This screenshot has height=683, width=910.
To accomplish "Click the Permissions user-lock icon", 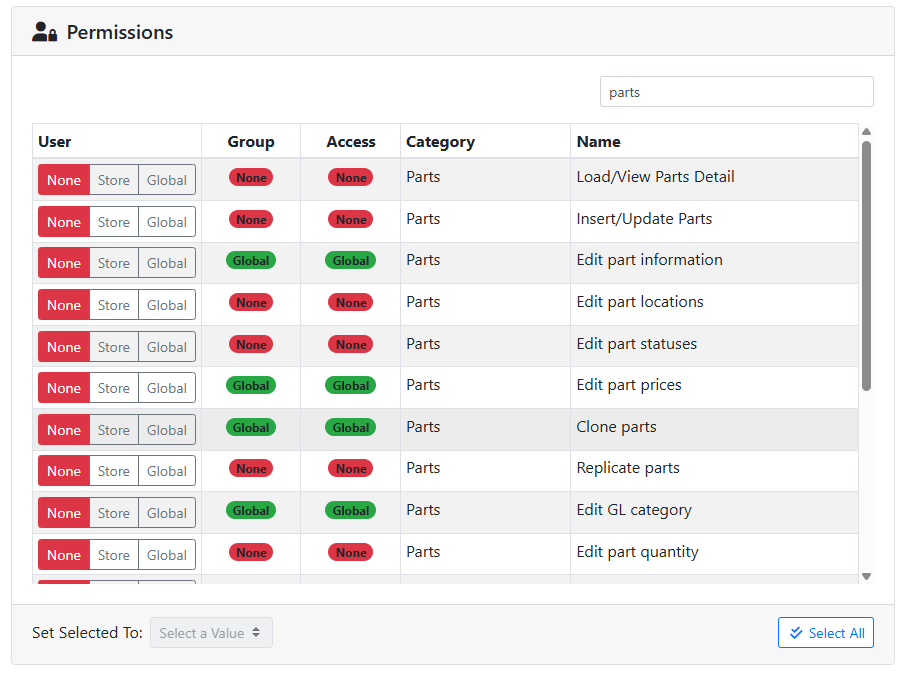I will [44, 32].
